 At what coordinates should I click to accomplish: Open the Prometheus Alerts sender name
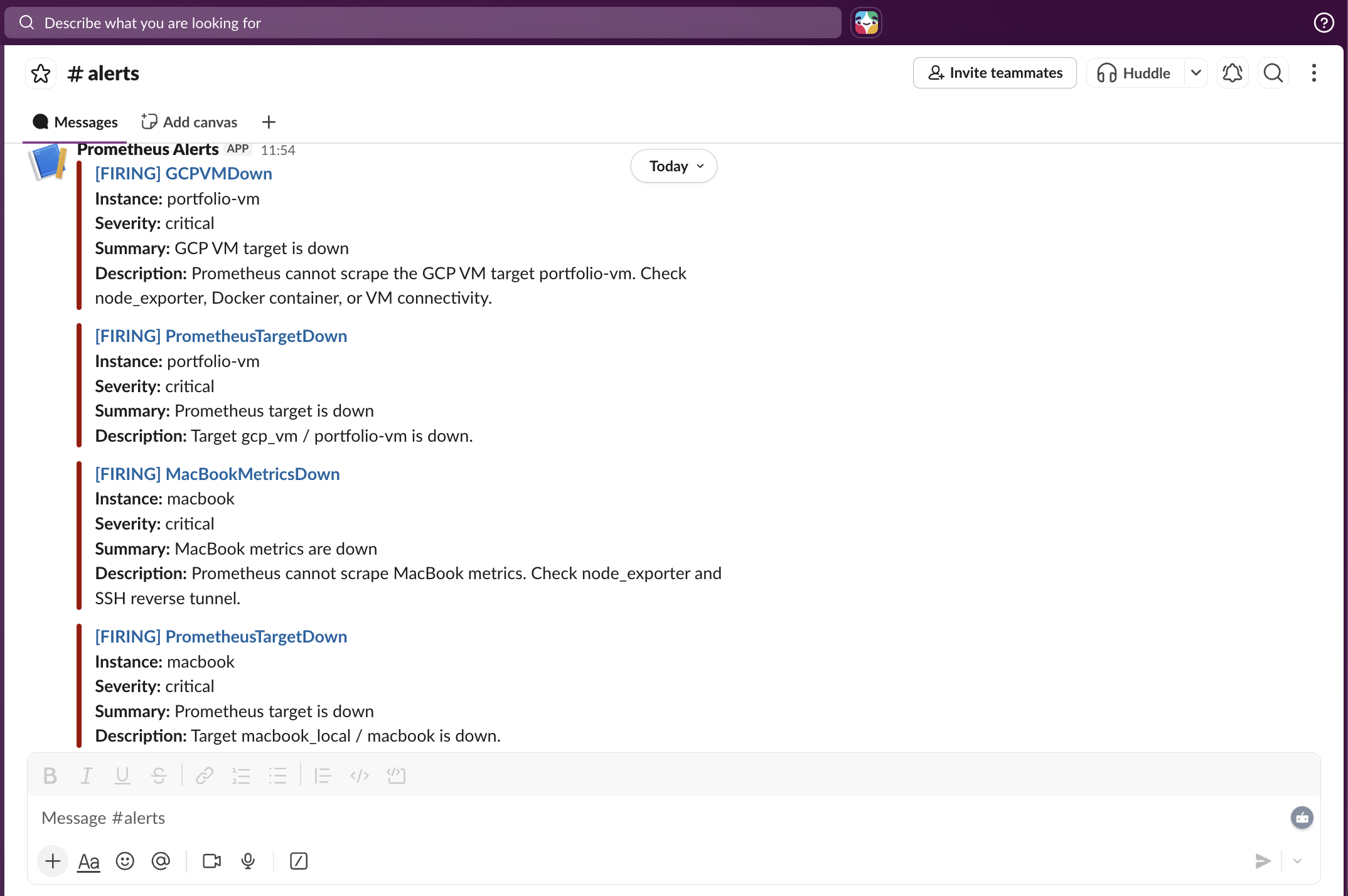click(x=147, y=149)
